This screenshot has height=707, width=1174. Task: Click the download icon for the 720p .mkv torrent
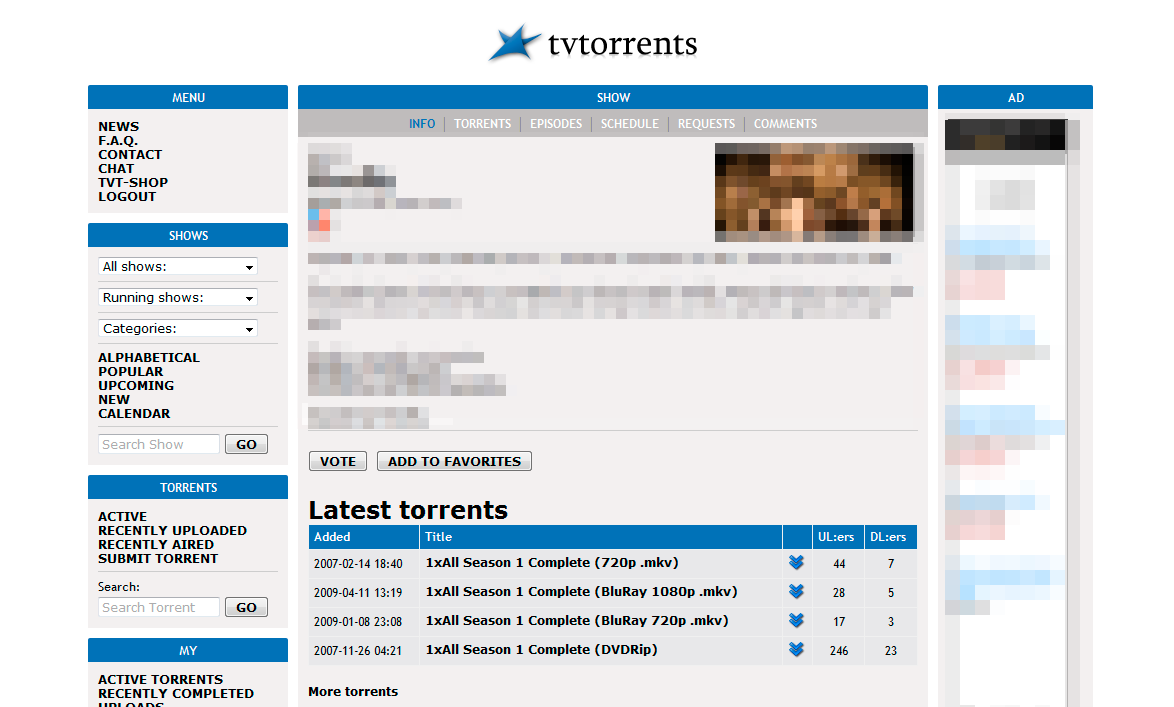796,563
